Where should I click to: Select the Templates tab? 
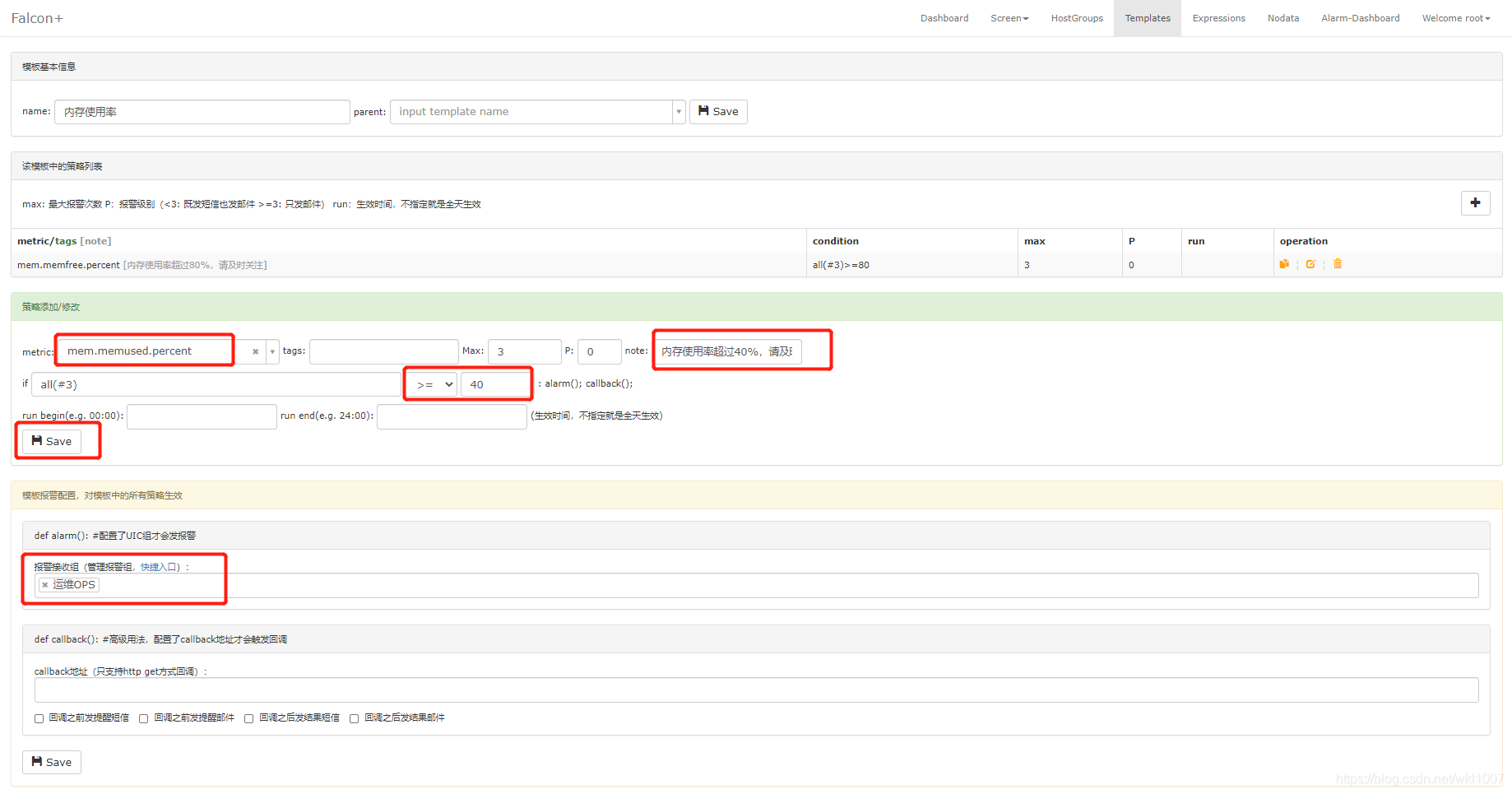click(1148, 18)
